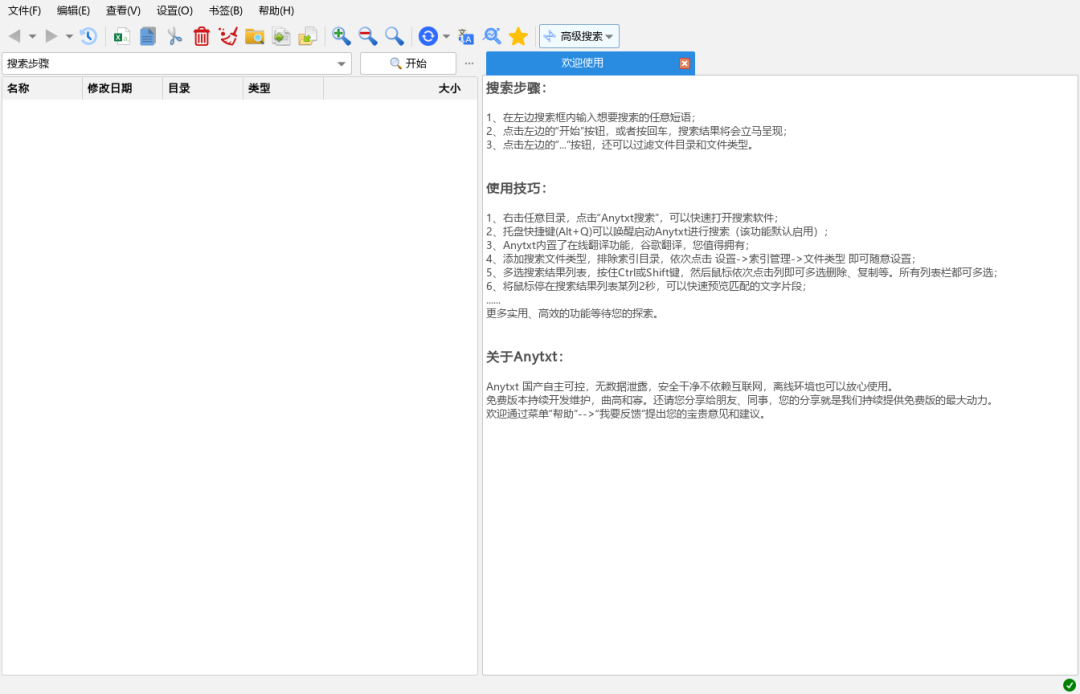Open the 帮助(H) menu
Viewport: 1080px width, 694px height.
[276, 10]
